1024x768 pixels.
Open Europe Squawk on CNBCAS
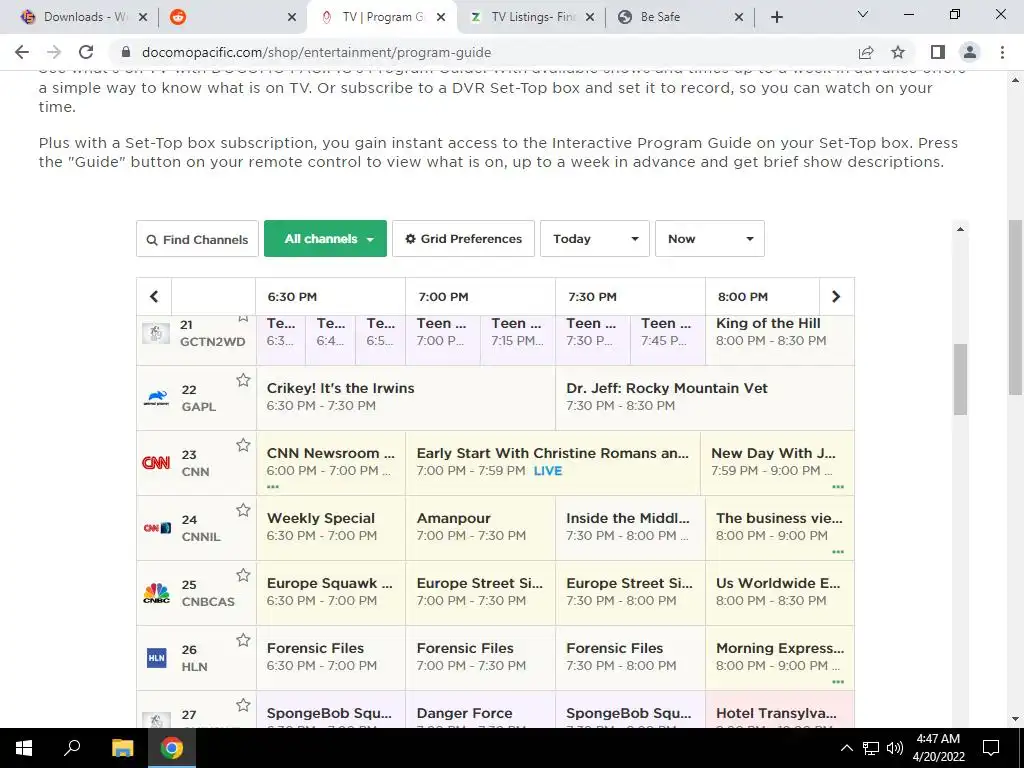tap(331, 593)
